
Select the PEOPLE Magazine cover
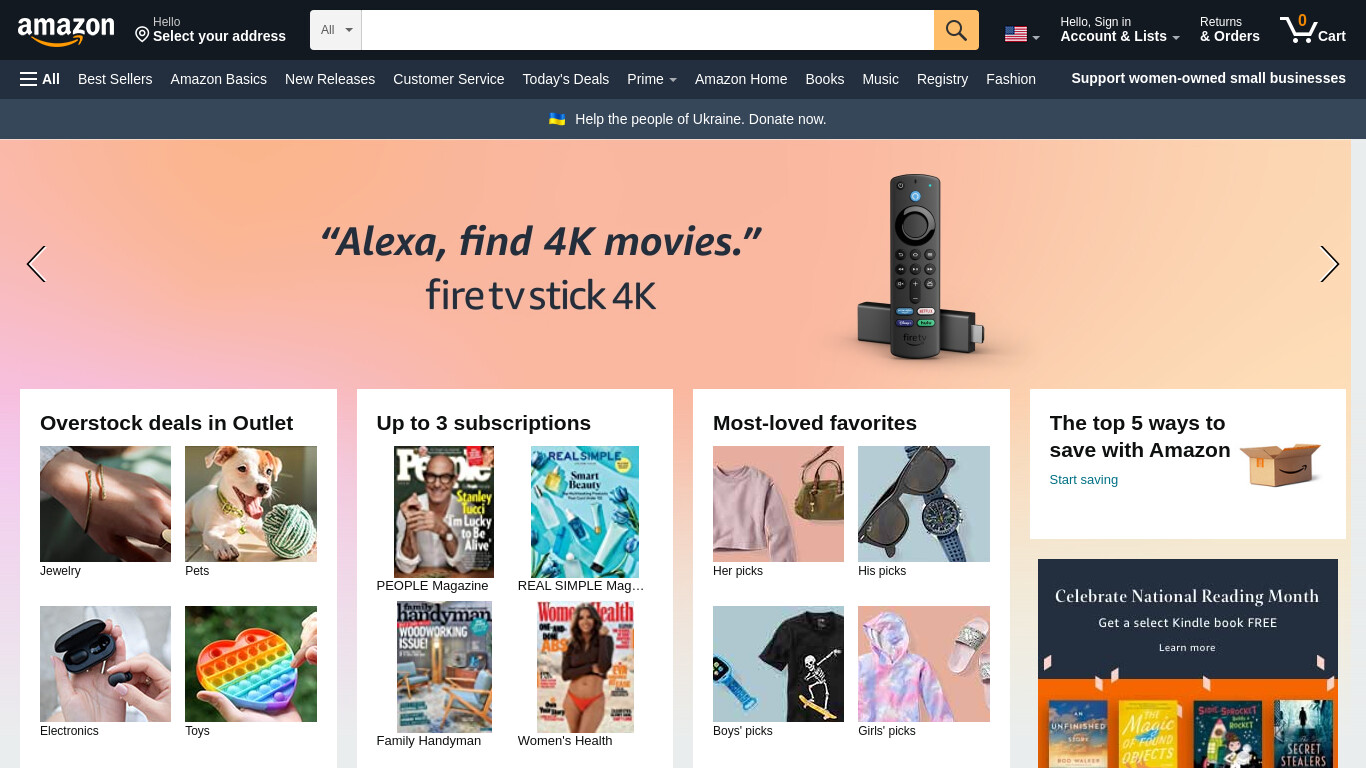click(444, 512)
